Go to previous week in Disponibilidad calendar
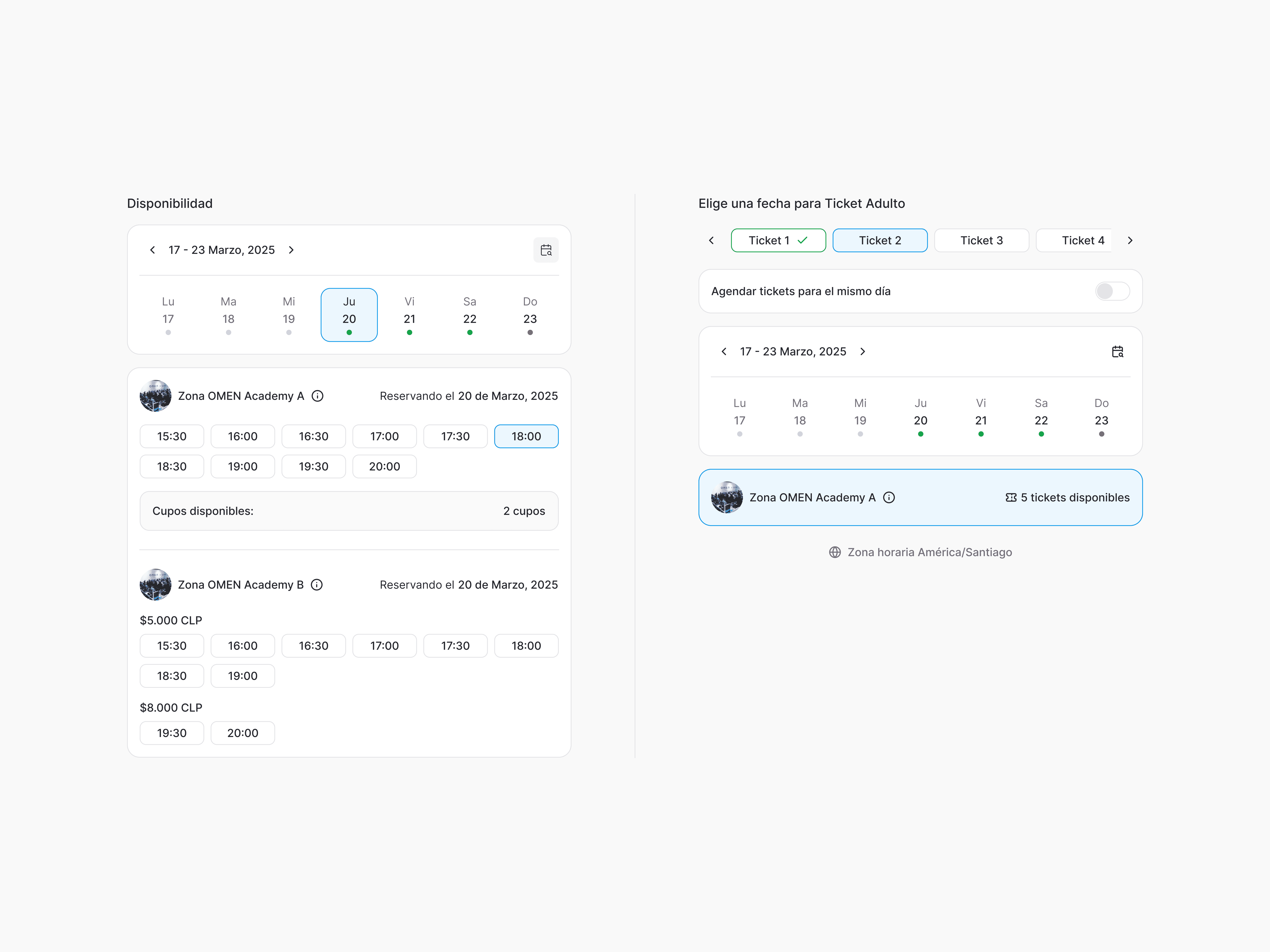The image size is (1270, 952). click(152, 250)
